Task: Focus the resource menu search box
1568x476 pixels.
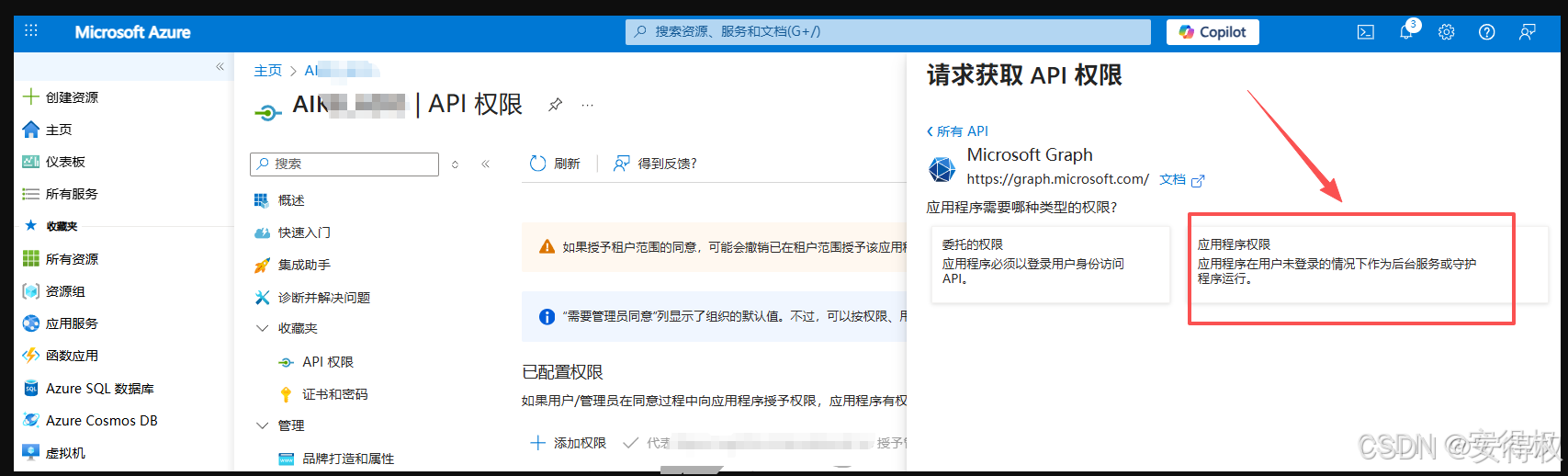Action: click(x=344, y=164)
